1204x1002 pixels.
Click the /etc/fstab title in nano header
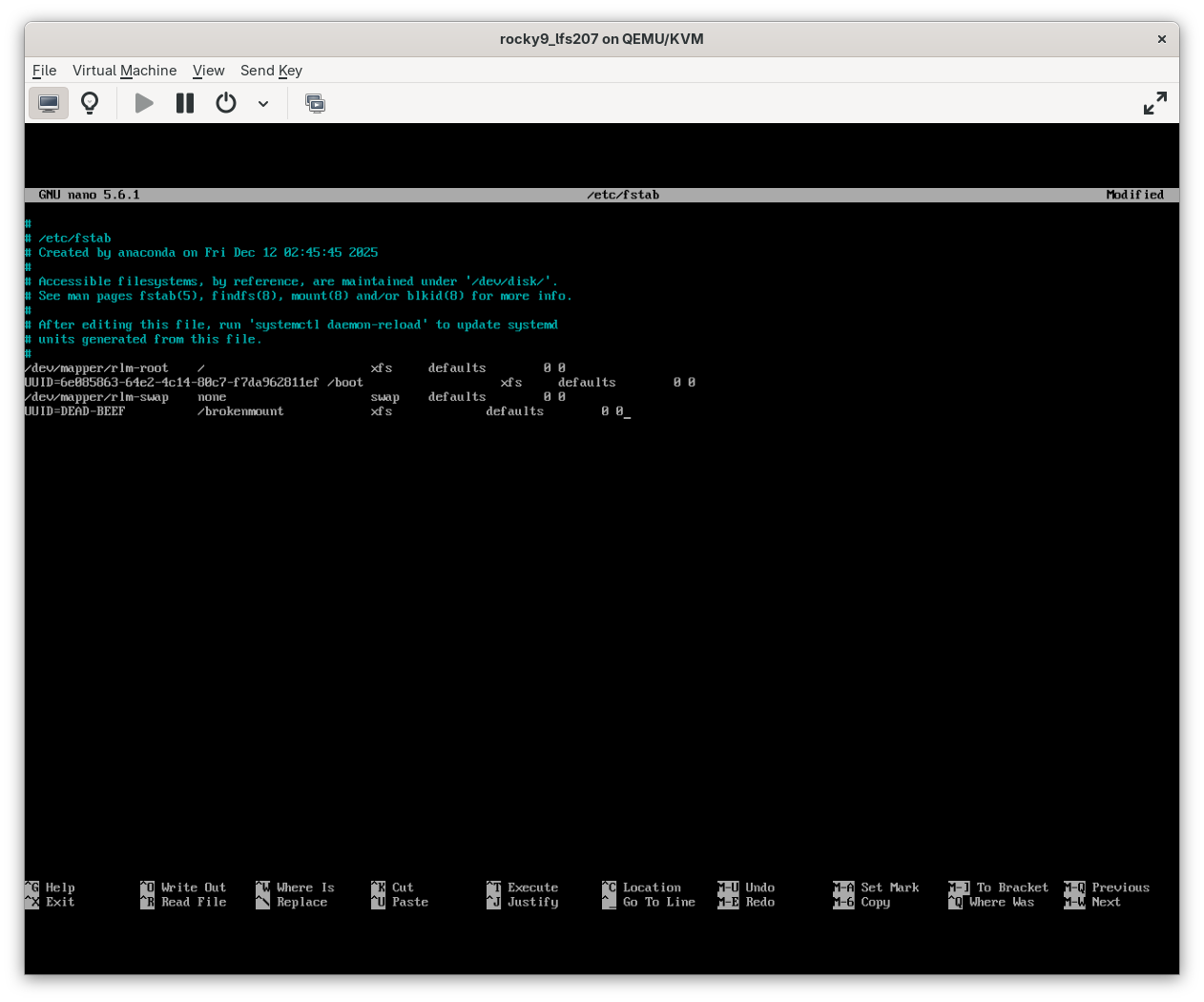[623, 195]
